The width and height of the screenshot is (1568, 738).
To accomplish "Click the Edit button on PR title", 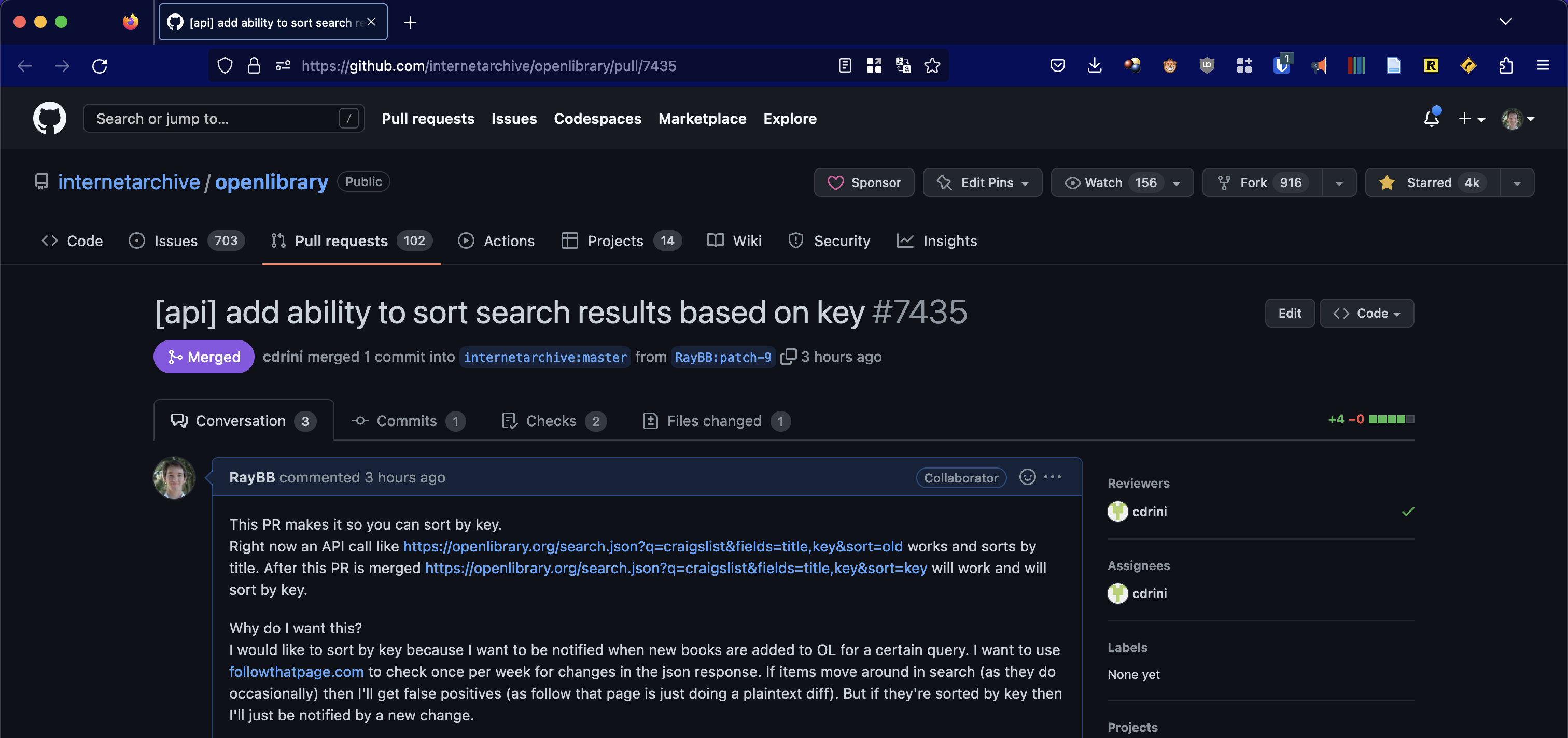I will pos(1289,312).
